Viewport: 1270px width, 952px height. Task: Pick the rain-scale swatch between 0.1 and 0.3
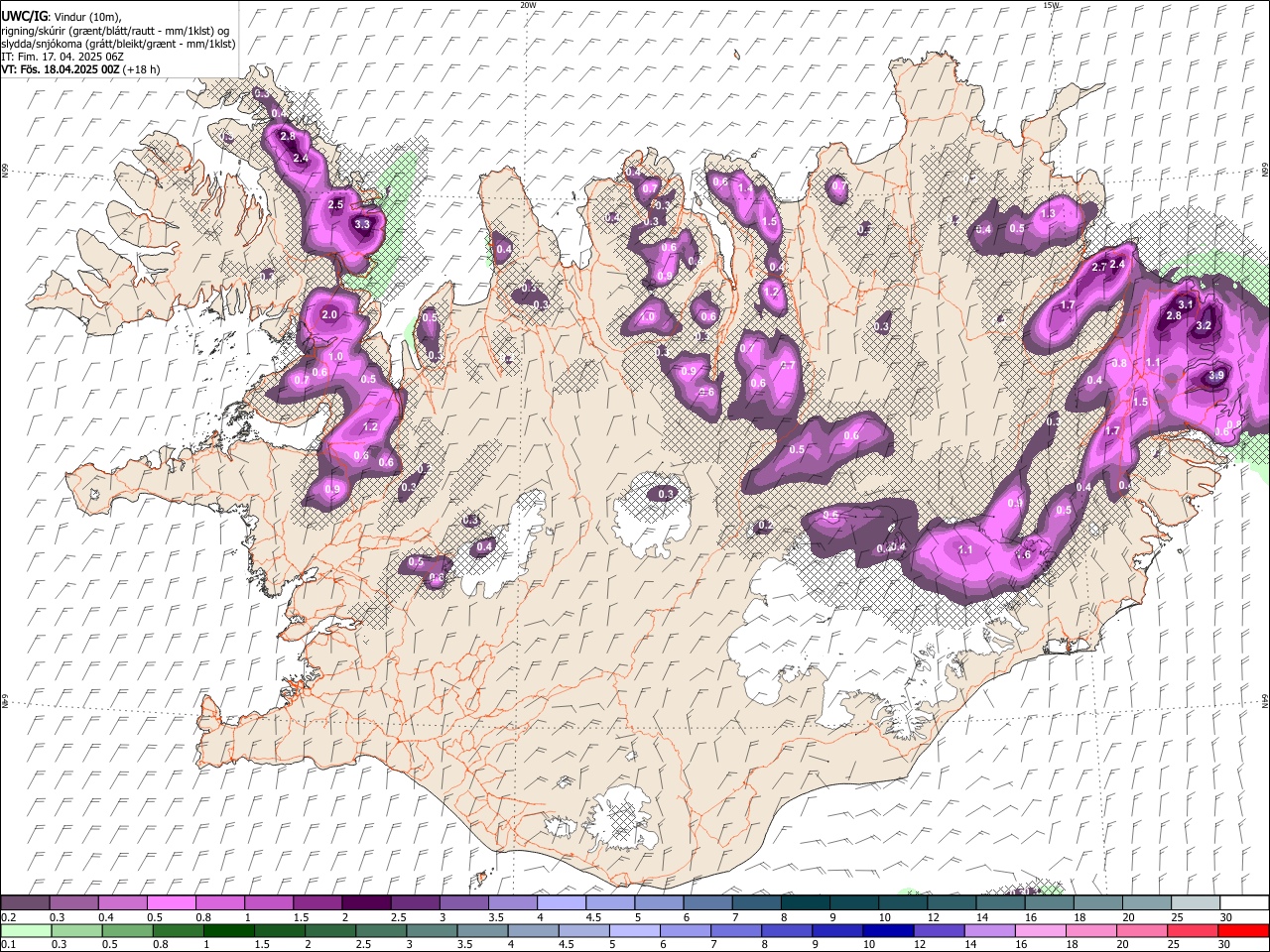pos(26,931)
